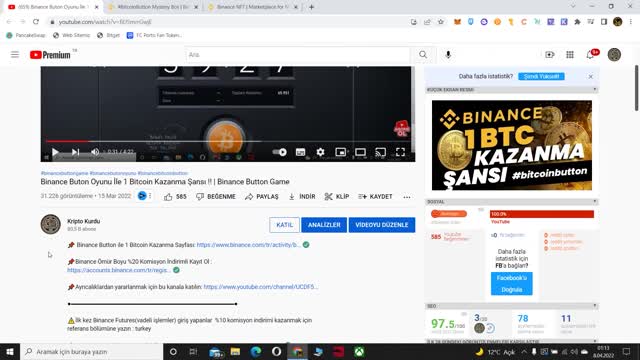Click the Şimdi Yükselt upgrade button
This screenshot has width=640, height=360.
point(541,76)
